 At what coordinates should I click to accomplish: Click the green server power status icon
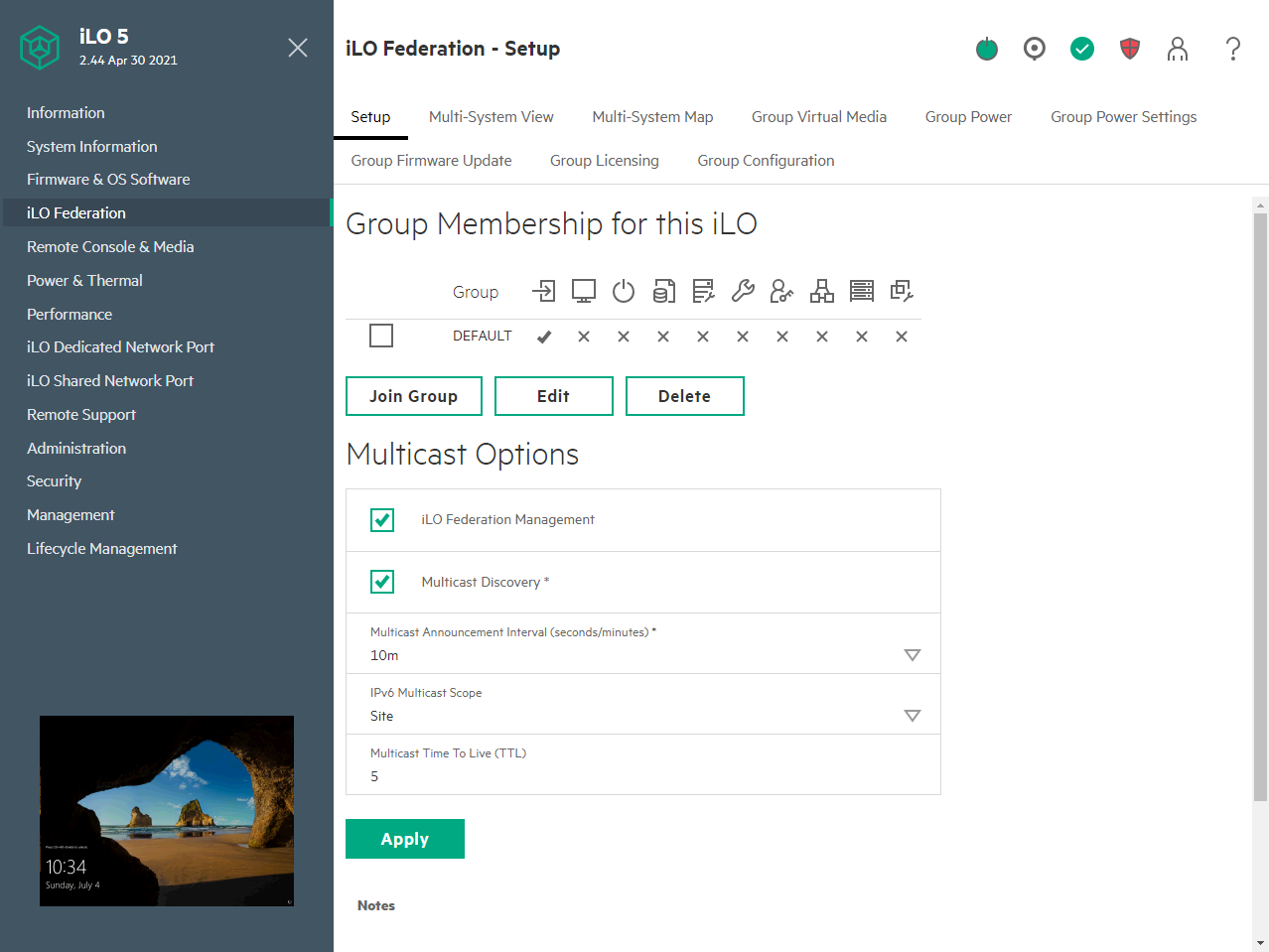987,49
